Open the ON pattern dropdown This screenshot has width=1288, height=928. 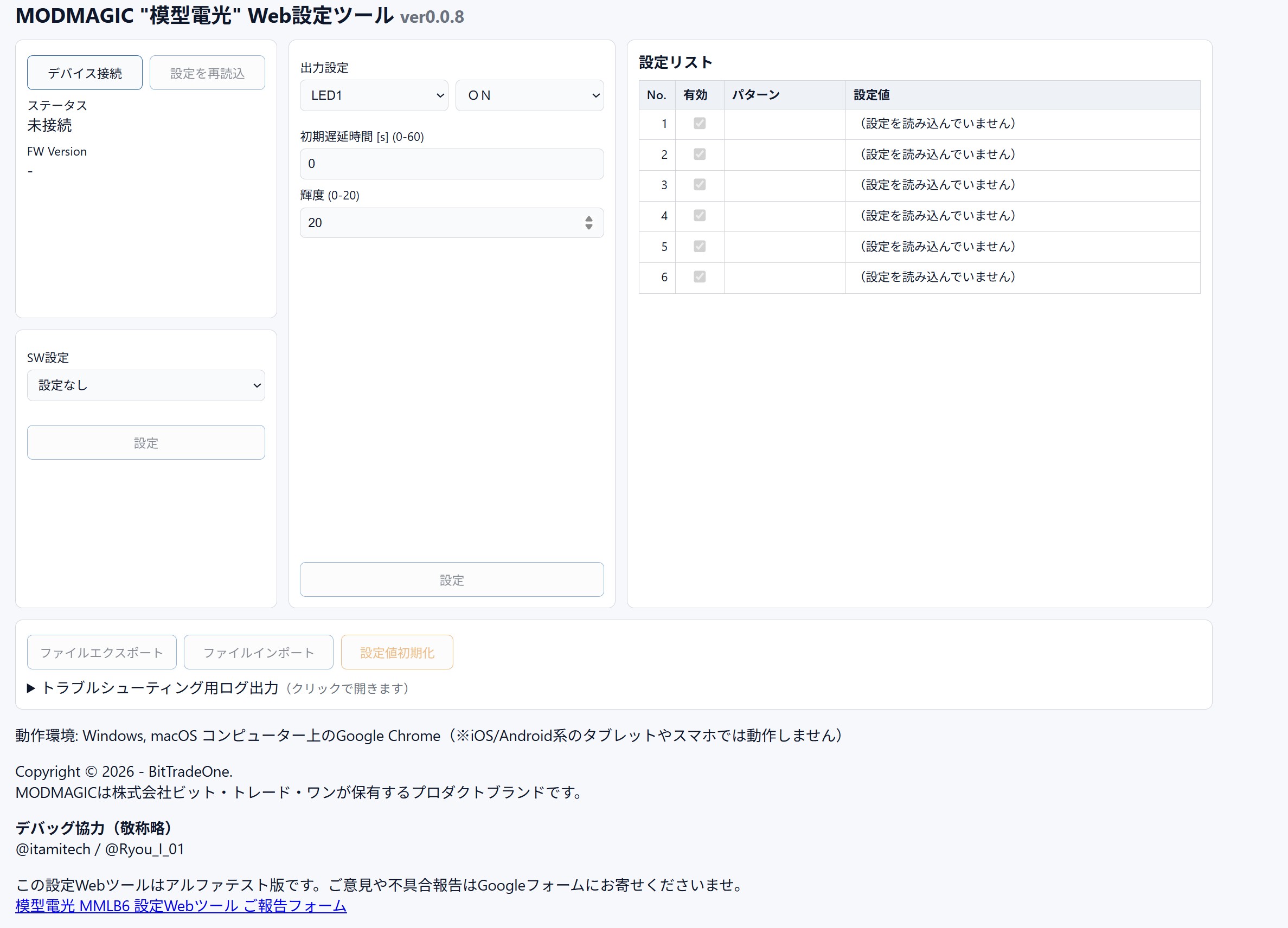click(529, 95)
